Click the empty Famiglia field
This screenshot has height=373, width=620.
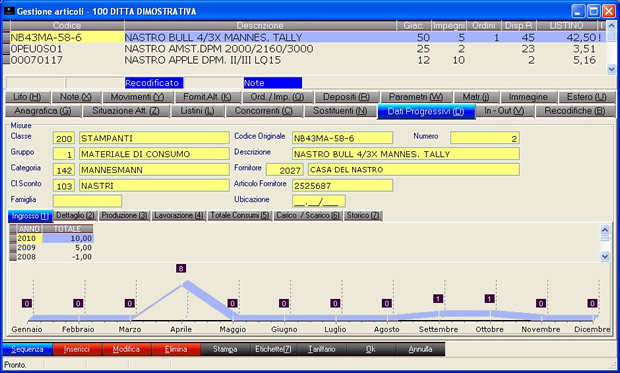click(87, 201)
